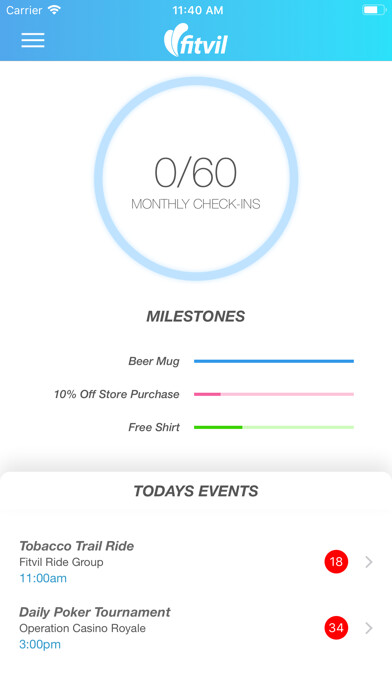Tap the Milestones section heading
The image size is (392, 696).
196,316
